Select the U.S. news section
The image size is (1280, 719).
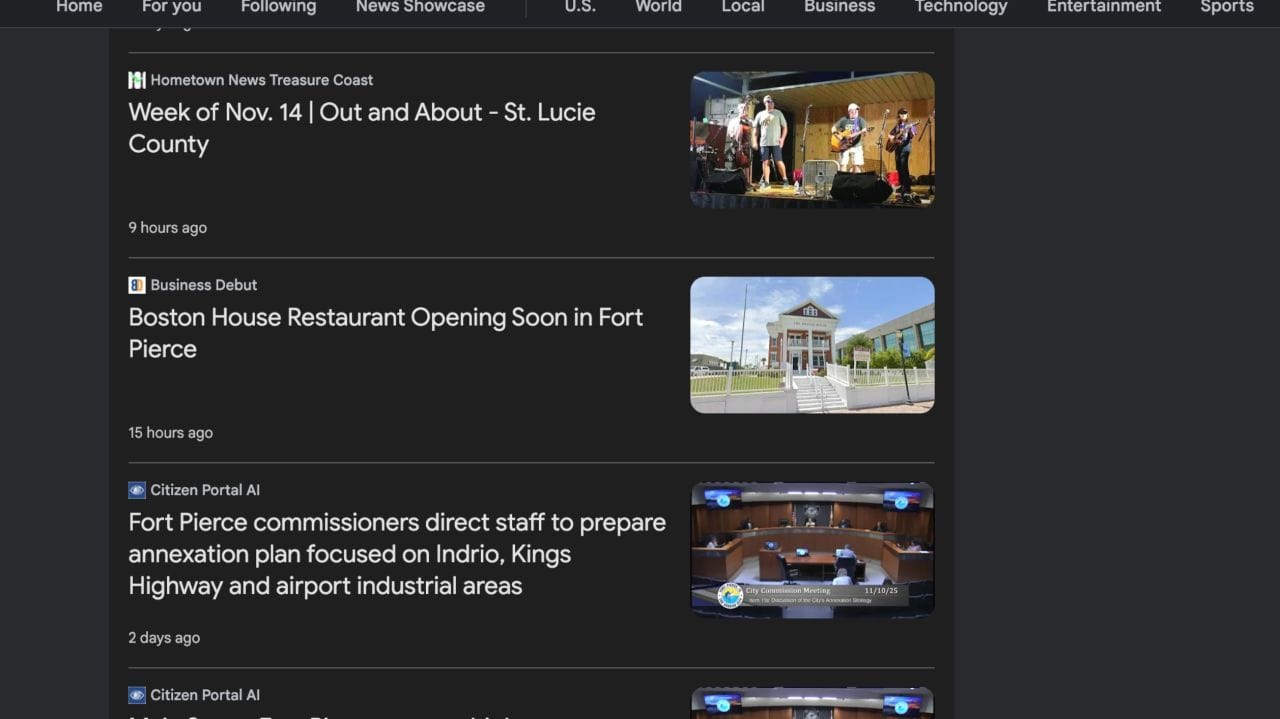click(580, 6)
